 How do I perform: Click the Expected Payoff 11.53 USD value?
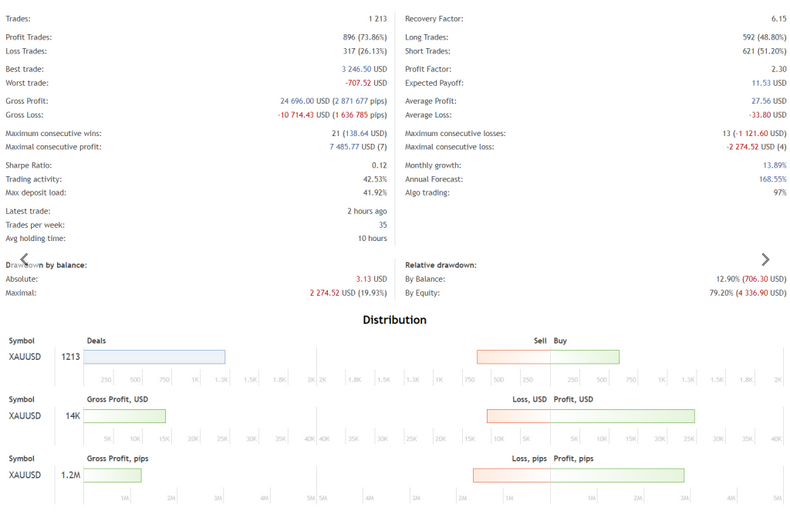point(769,83)
